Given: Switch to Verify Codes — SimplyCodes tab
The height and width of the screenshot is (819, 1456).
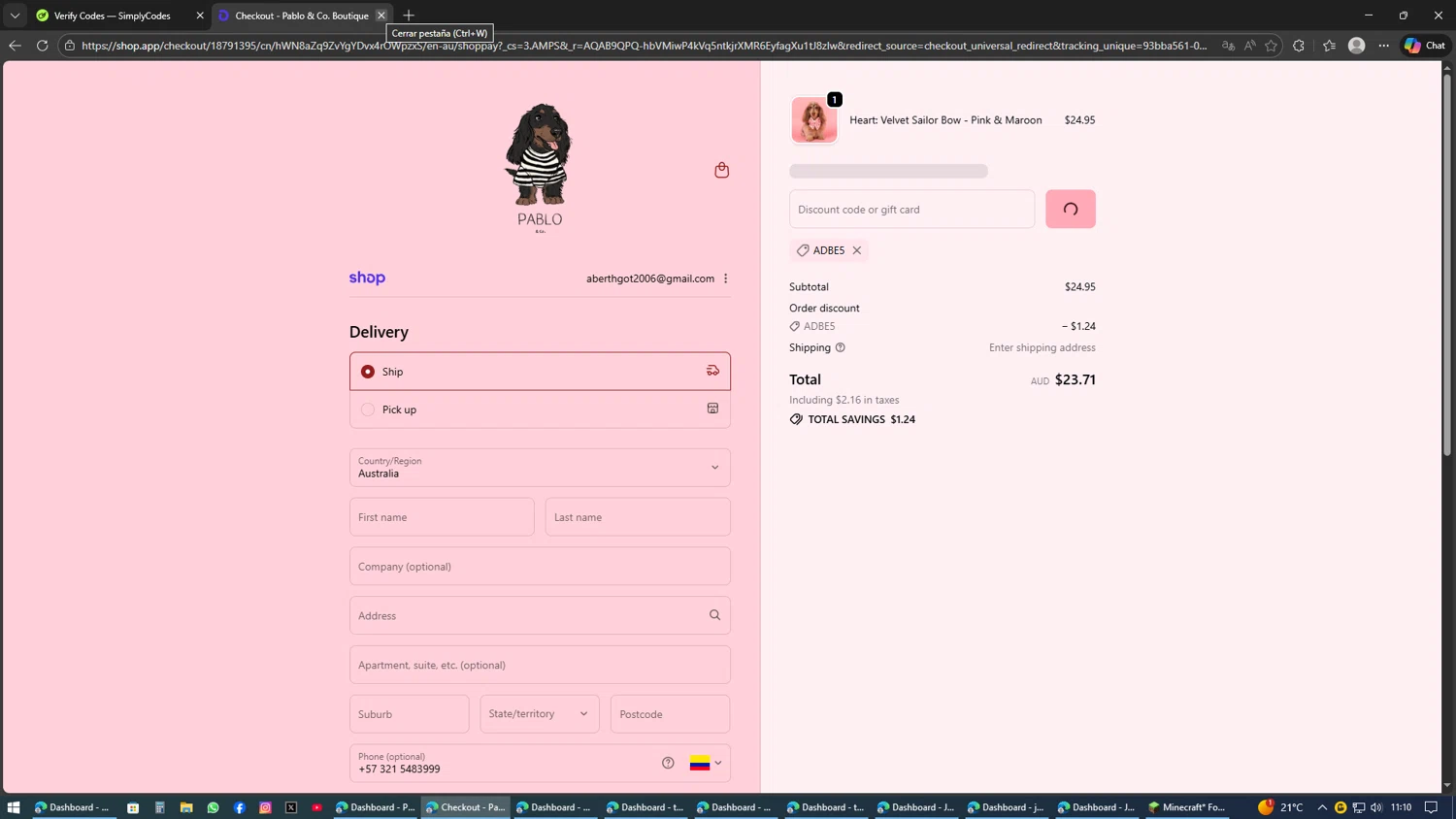Looking at the screenshot, I should (x=111, y=16).
